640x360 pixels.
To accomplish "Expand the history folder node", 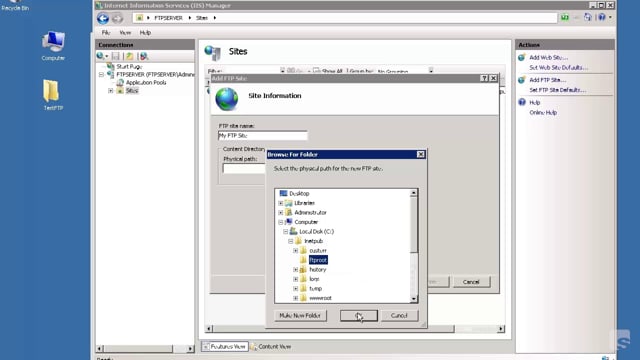I will (x=296, y=269).
